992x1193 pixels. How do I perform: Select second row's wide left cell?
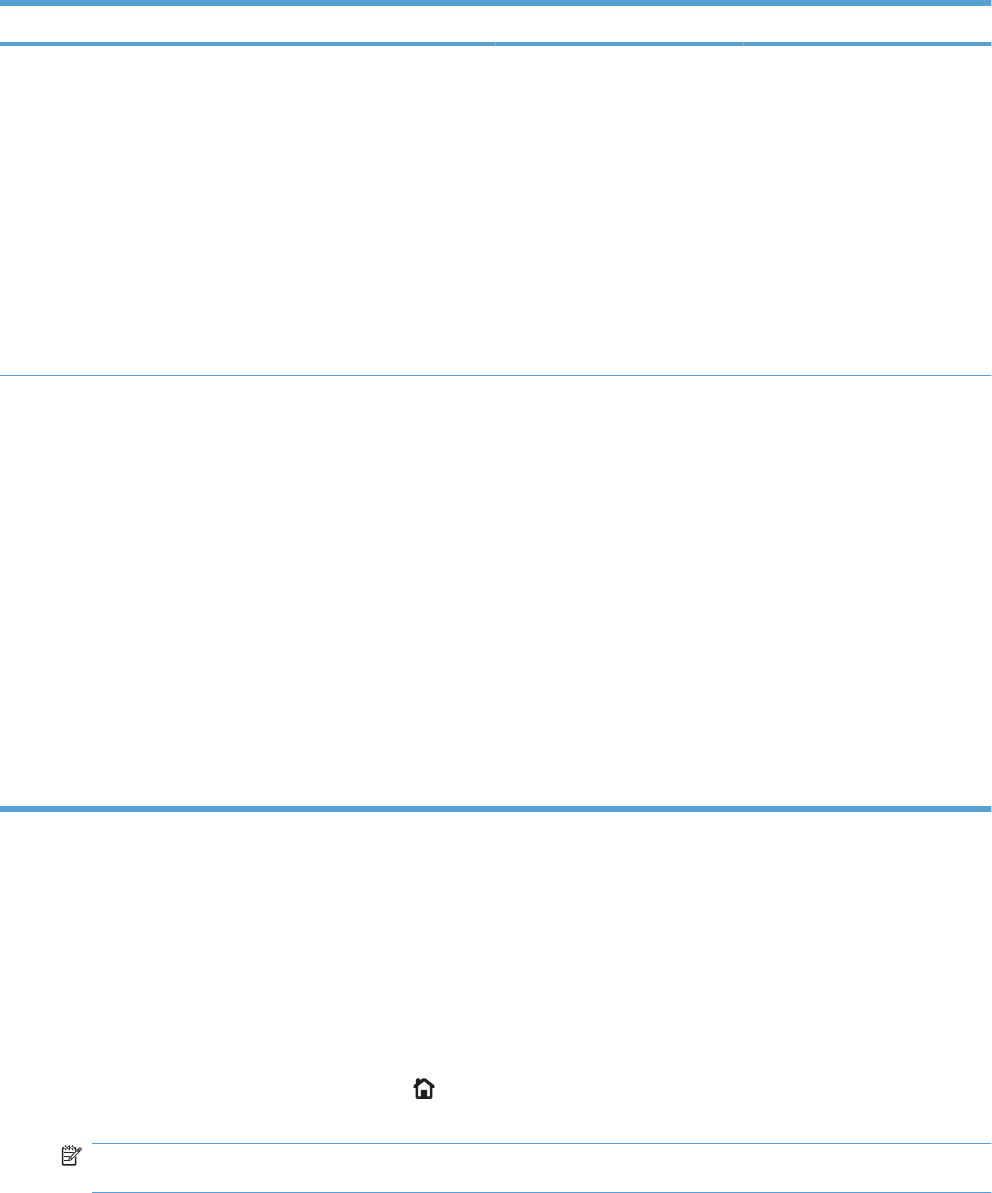pos(247,590)
